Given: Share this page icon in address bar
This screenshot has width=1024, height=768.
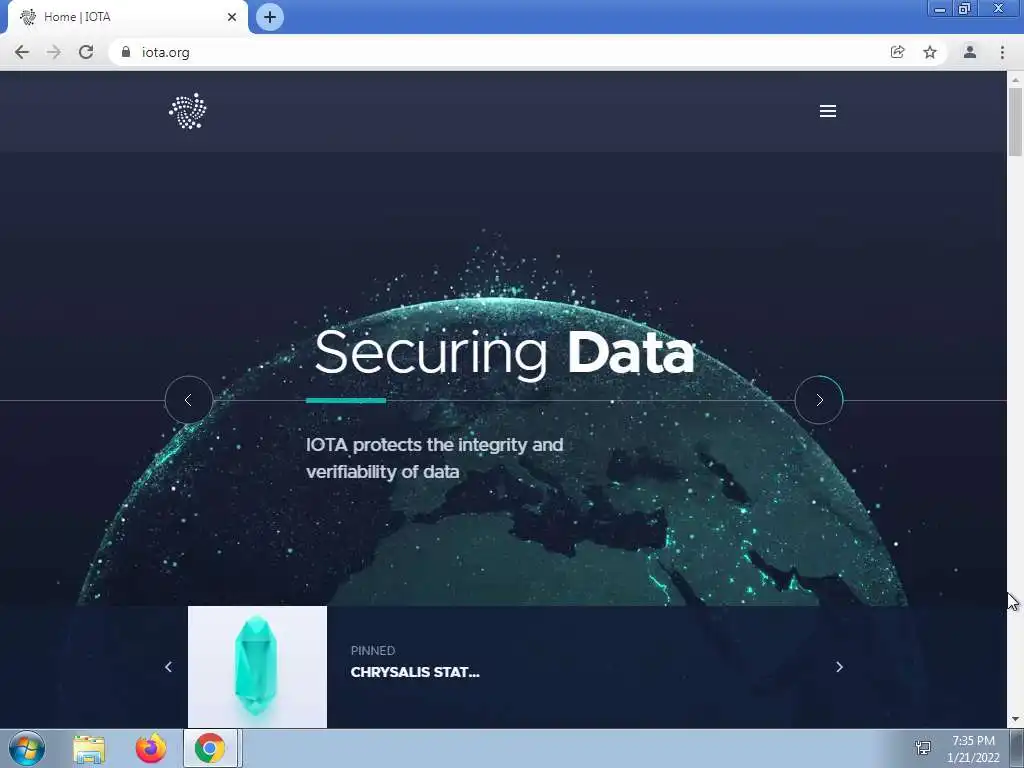Looking at the screenshot, I should 898,52.
